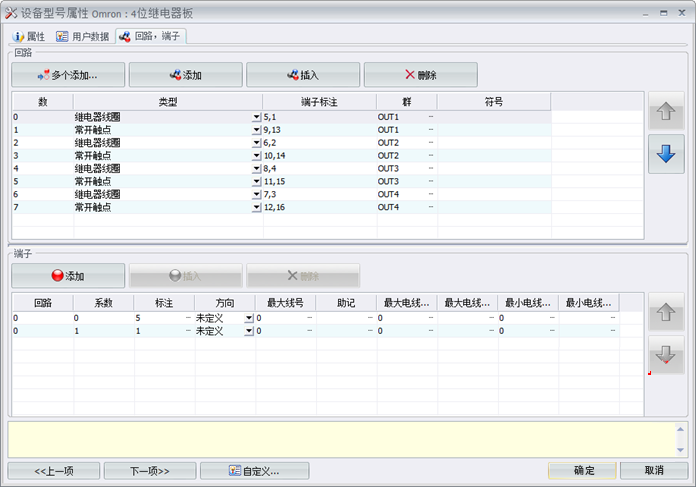Click the up arrow beside the terminal table
Image resolution: width=696 pixels, height=487 pixels.
(x=666, y=313)
